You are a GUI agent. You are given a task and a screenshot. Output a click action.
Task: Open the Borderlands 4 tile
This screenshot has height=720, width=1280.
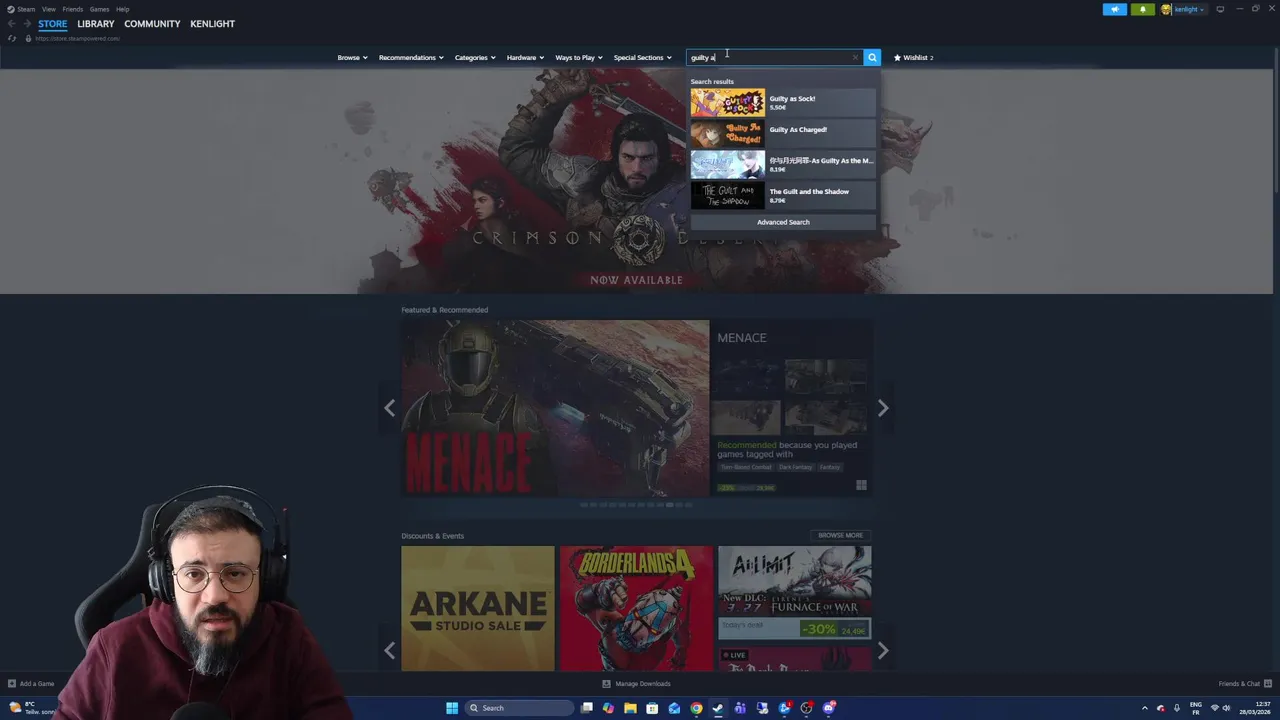pos(636,608)
